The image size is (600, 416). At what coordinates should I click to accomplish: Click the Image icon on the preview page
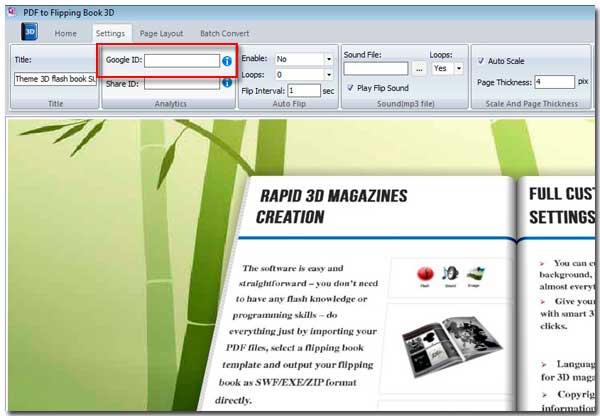tap(476, 274)
